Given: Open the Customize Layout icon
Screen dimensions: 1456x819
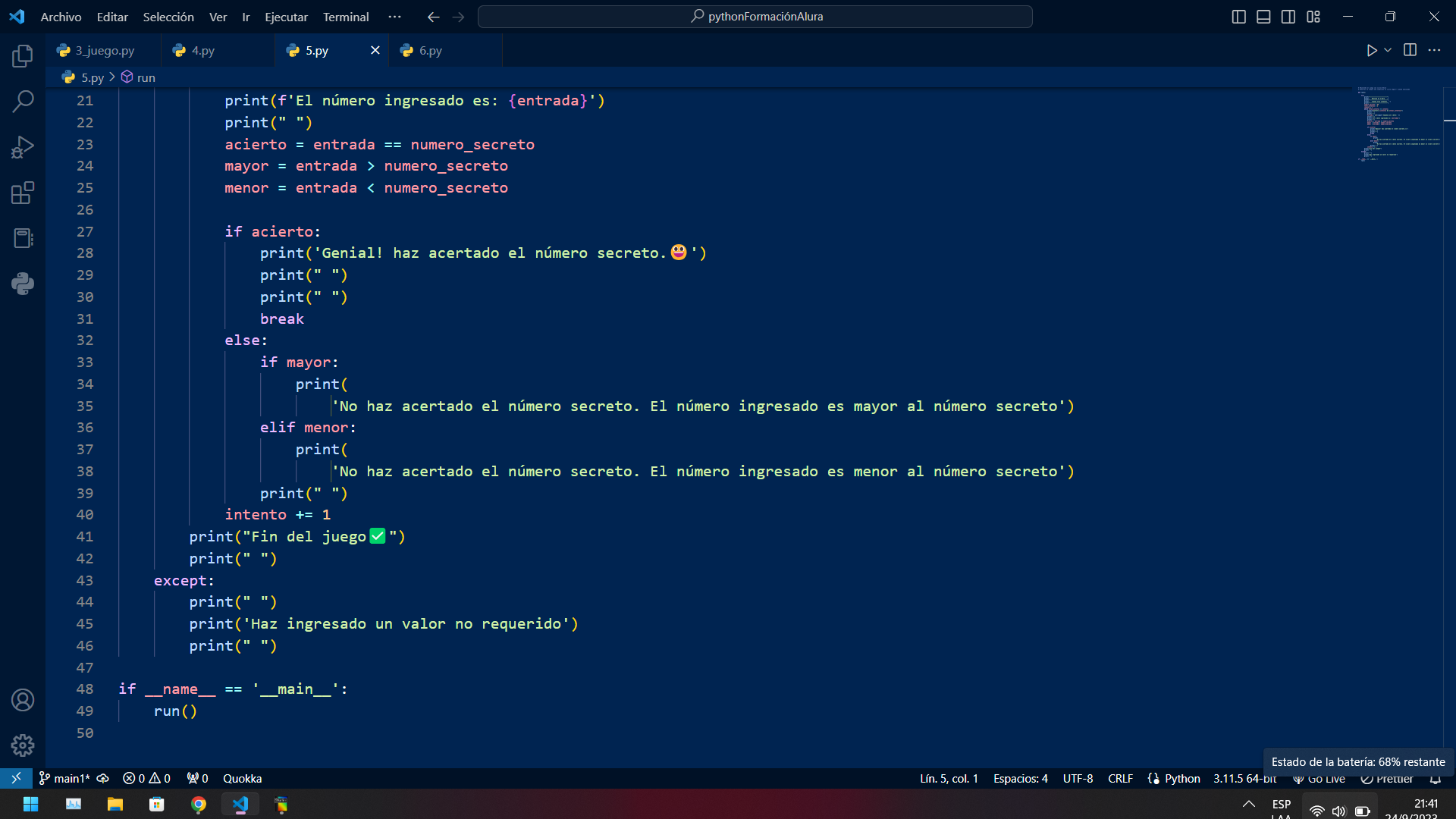Looking at the screenshot, I should click(1313, 17).
